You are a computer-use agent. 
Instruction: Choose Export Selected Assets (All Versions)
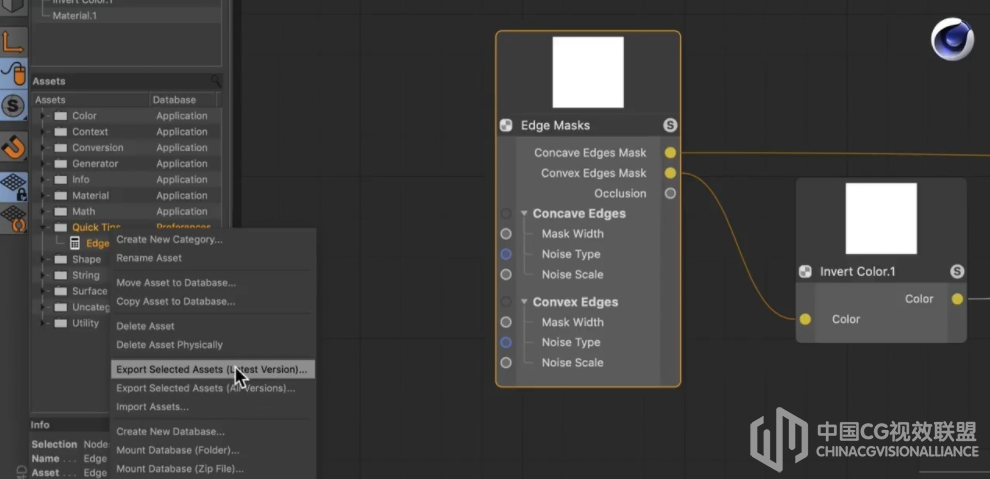point(213,388)
